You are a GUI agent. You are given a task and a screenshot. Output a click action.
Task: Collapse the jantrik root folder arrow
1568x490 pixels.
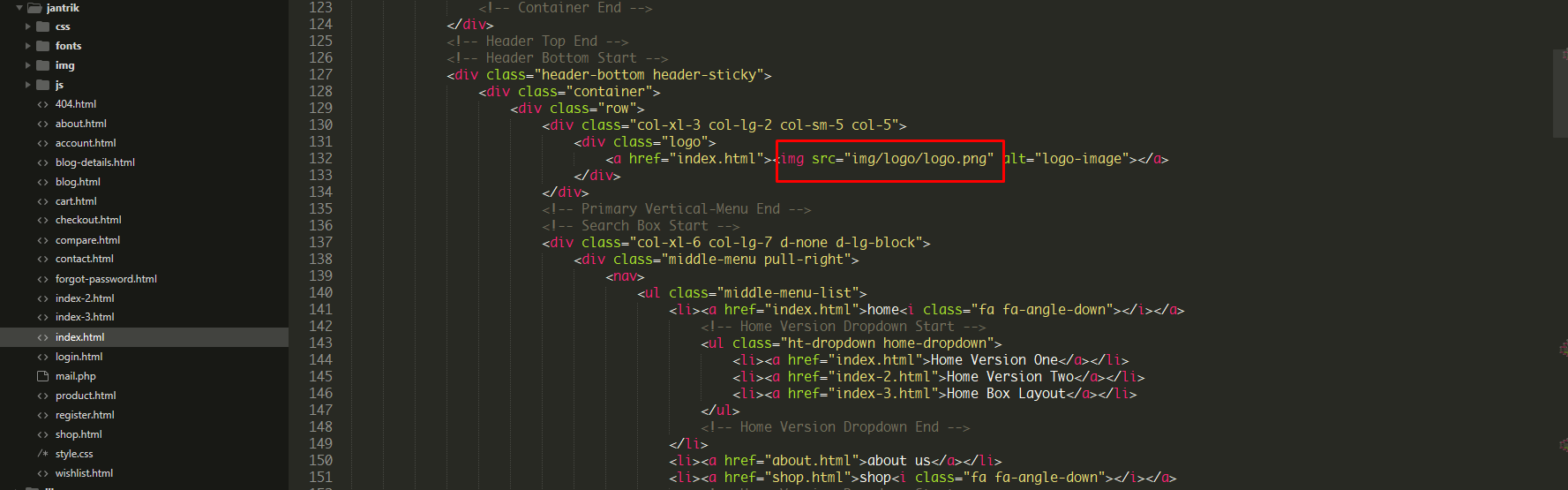(x=19, y=8)
